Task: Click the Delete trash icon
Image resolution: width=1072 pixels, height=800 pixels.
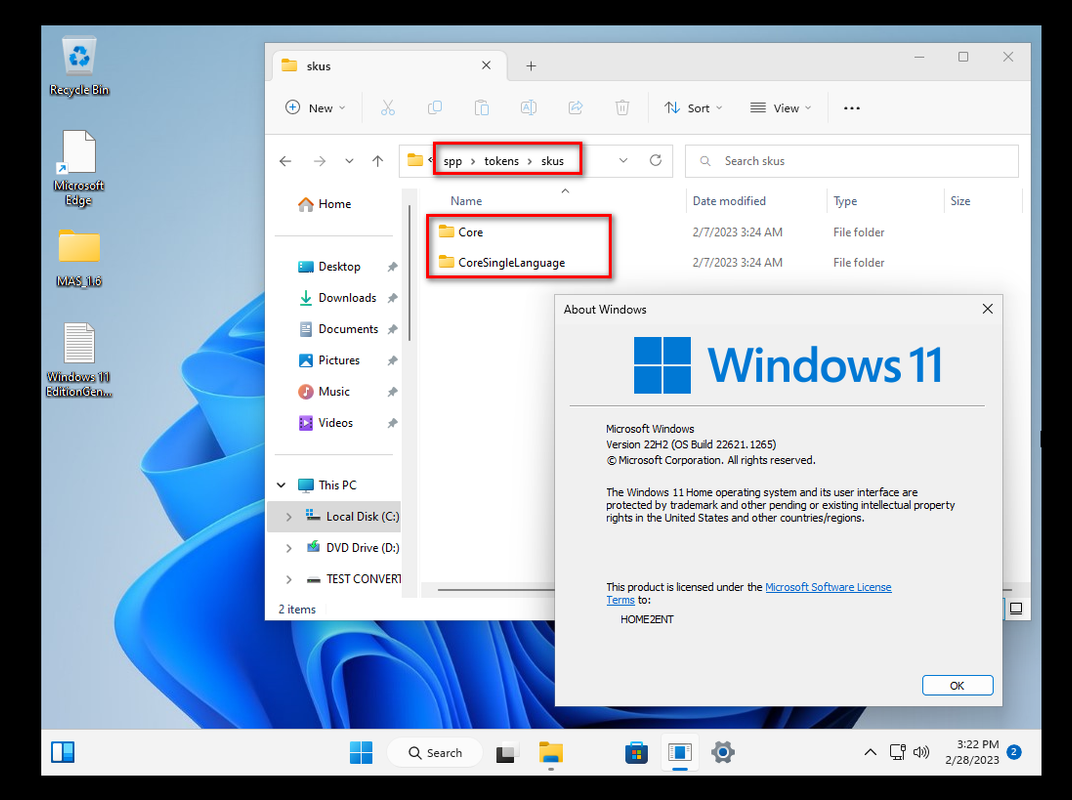Action: pyautogui.click(x=622, y=107)
